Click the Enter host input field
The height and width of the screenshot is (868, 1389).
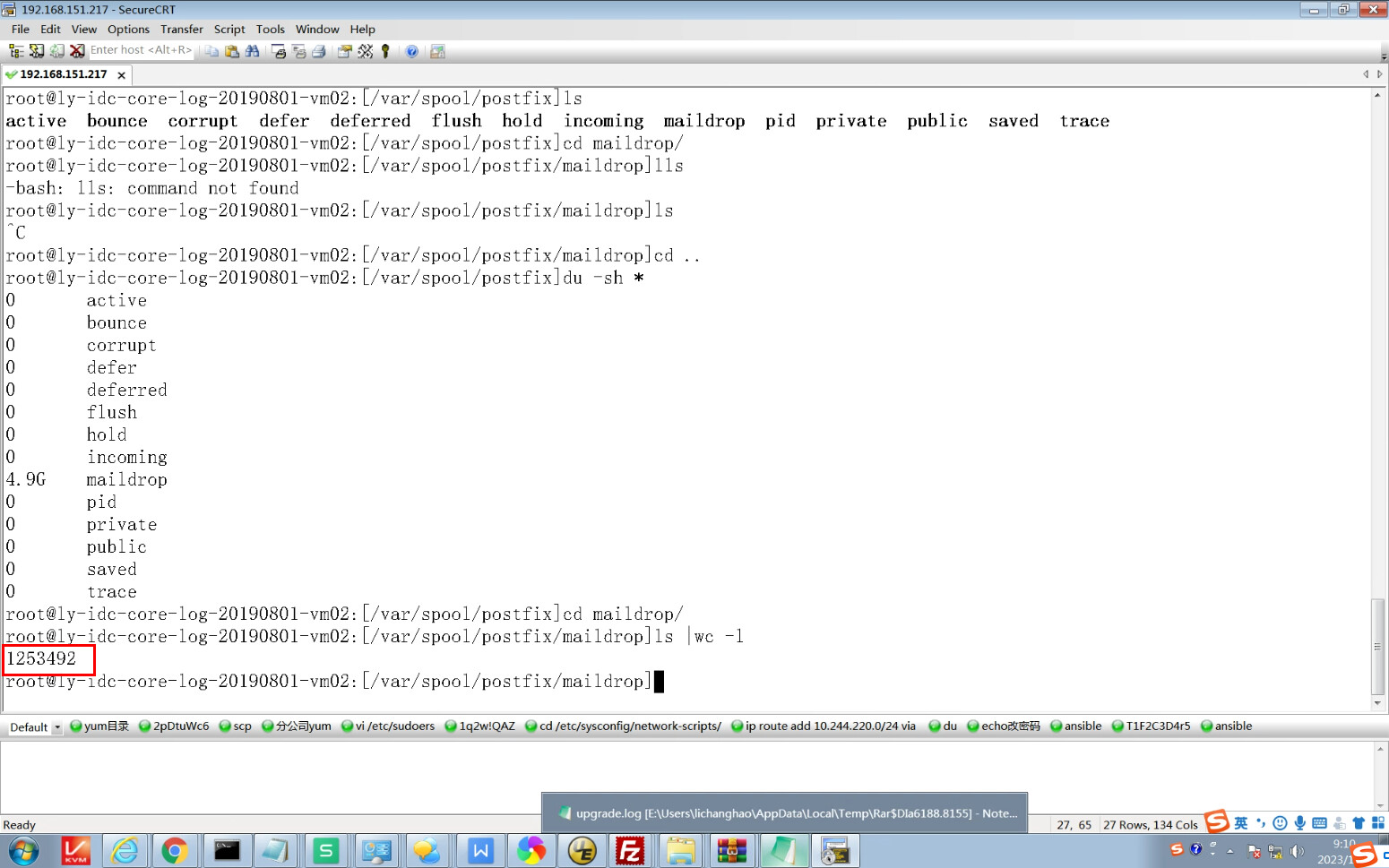141,50
